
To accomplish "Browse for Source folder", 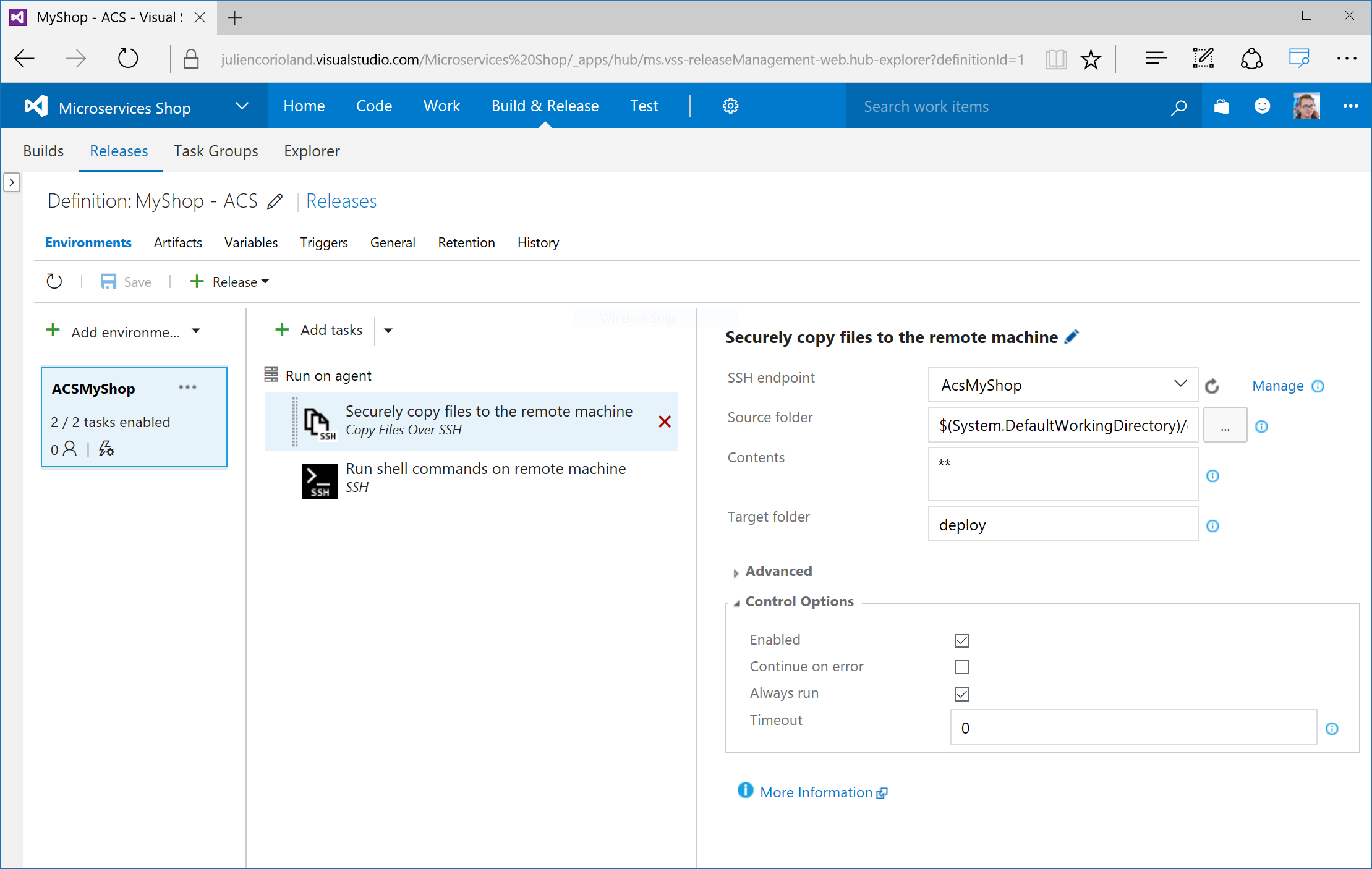I will 1225,425.
